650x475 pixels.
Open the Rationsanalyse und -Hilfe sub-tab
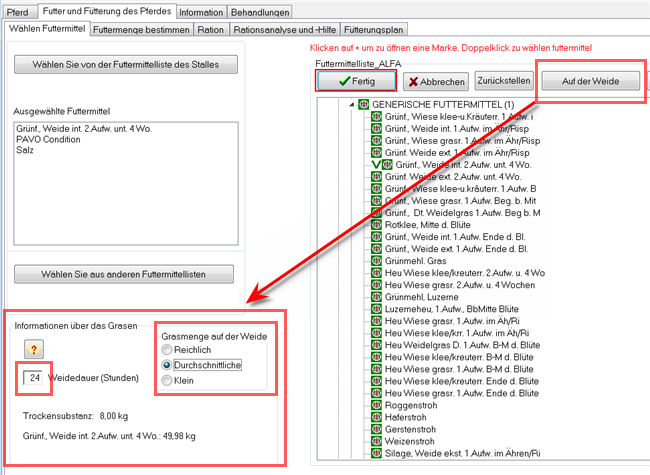point(284,30)
